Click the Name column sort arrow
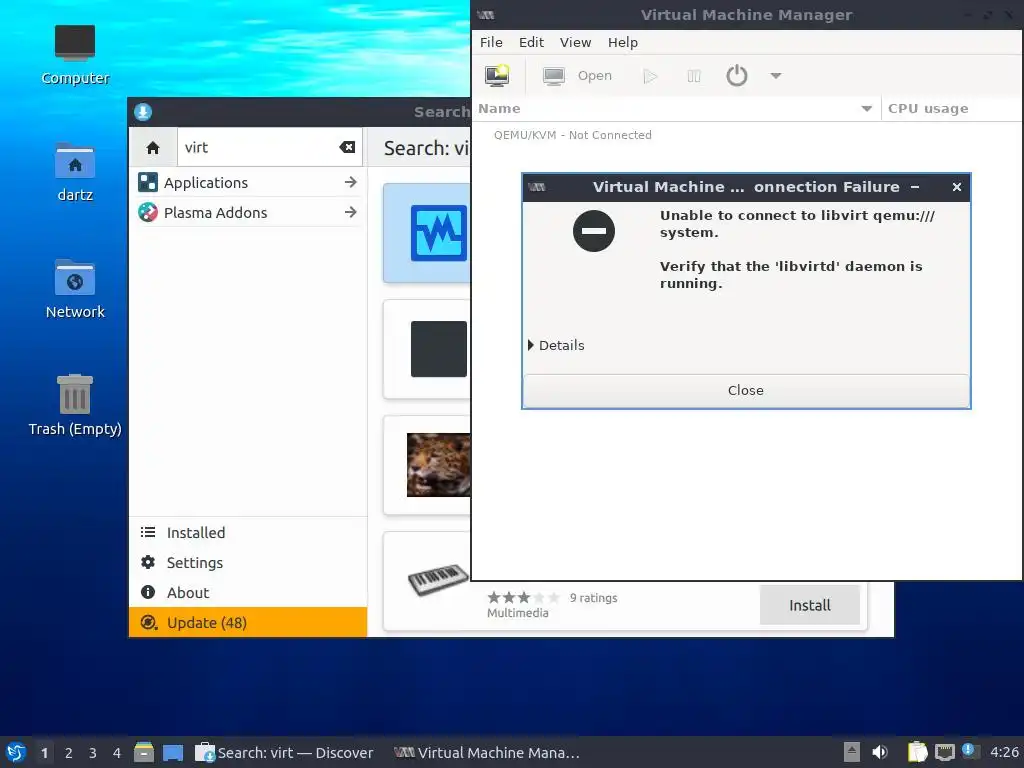The height and width of the screenshot is (768, 1024). 867,109
